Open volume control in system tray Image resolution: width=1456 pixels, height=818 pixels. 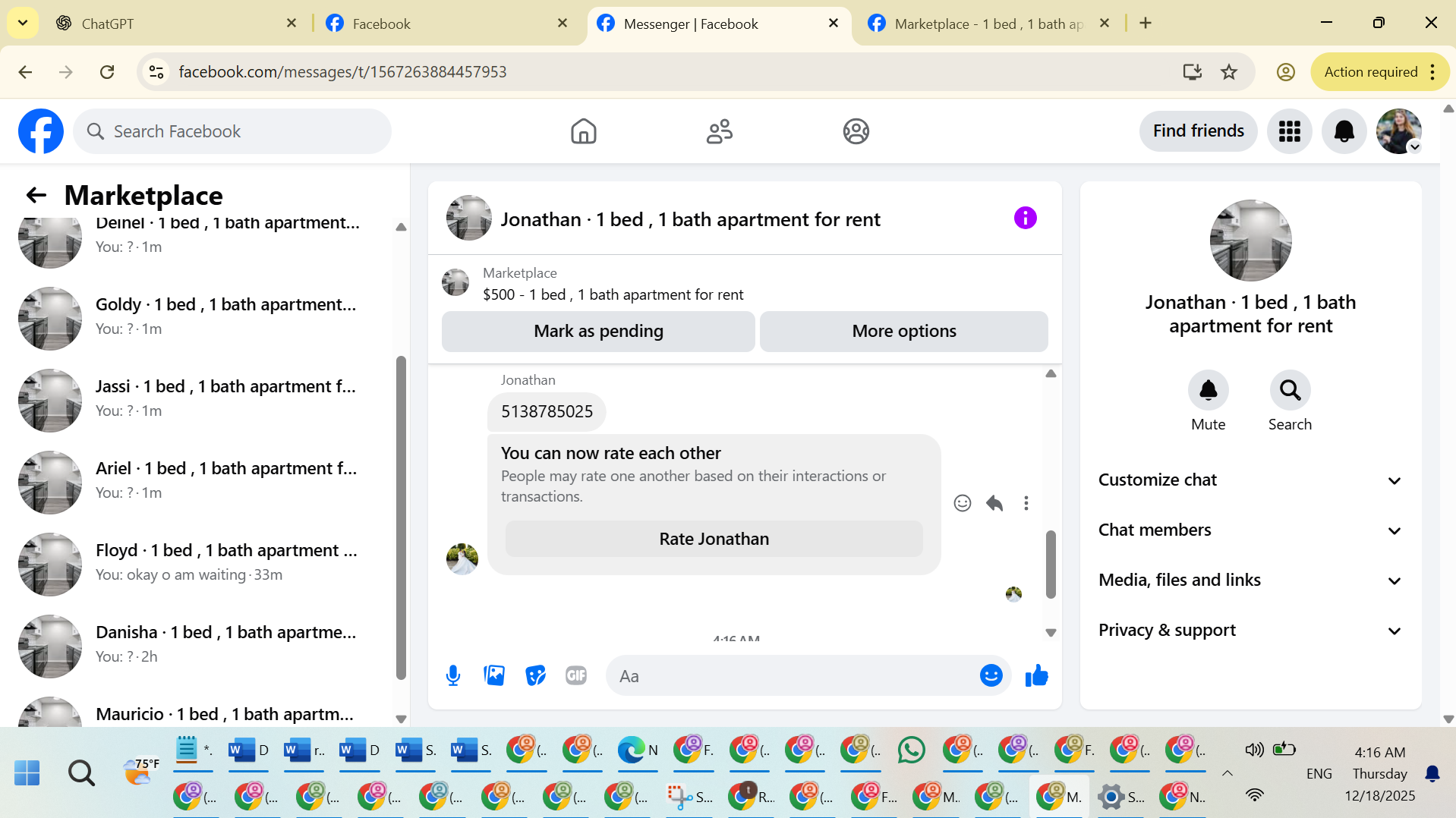pos(1254,750)
